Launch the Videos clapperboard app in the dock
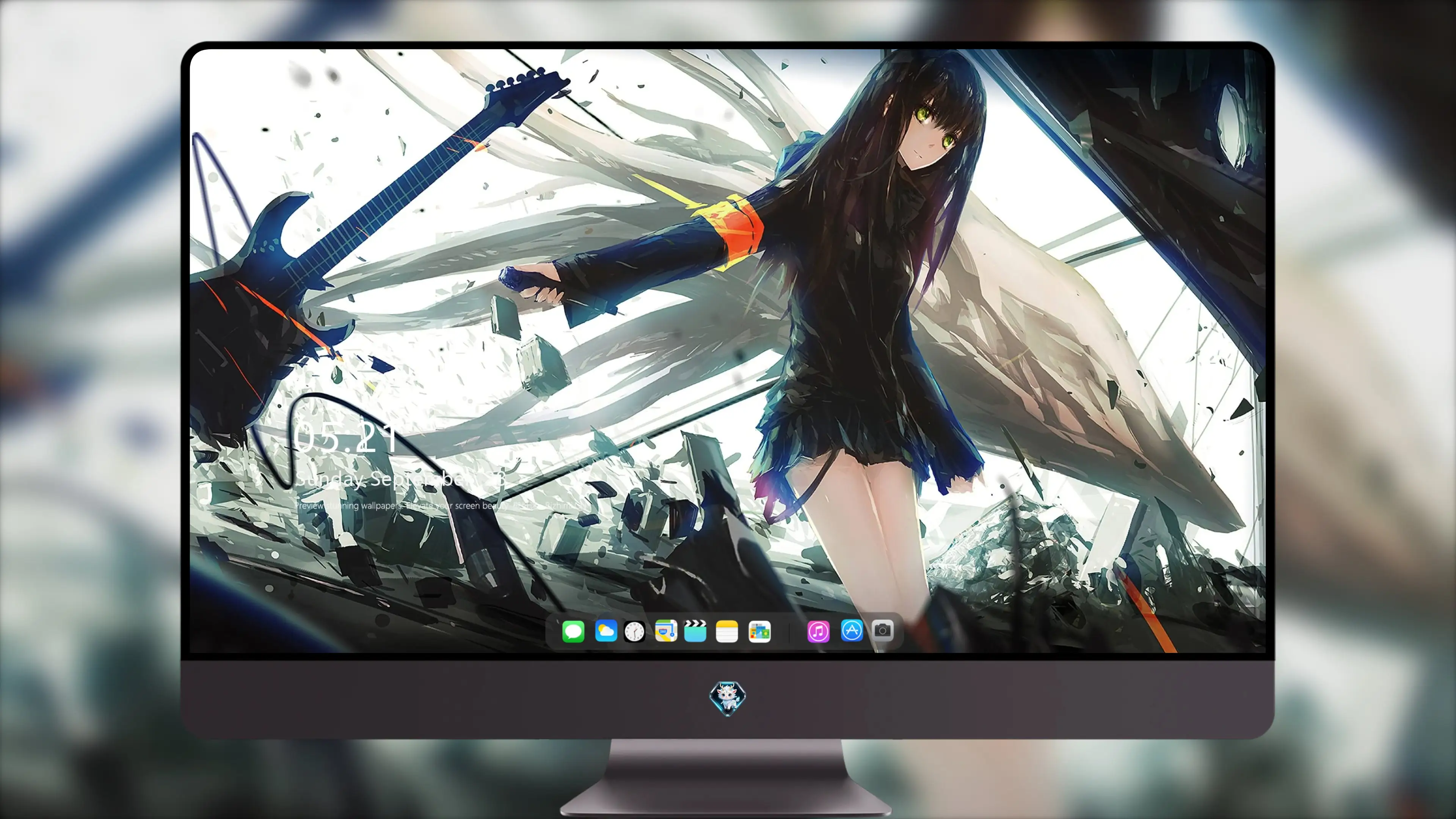The height and width of the screenshot is (819, 1456). click(695, 631)
